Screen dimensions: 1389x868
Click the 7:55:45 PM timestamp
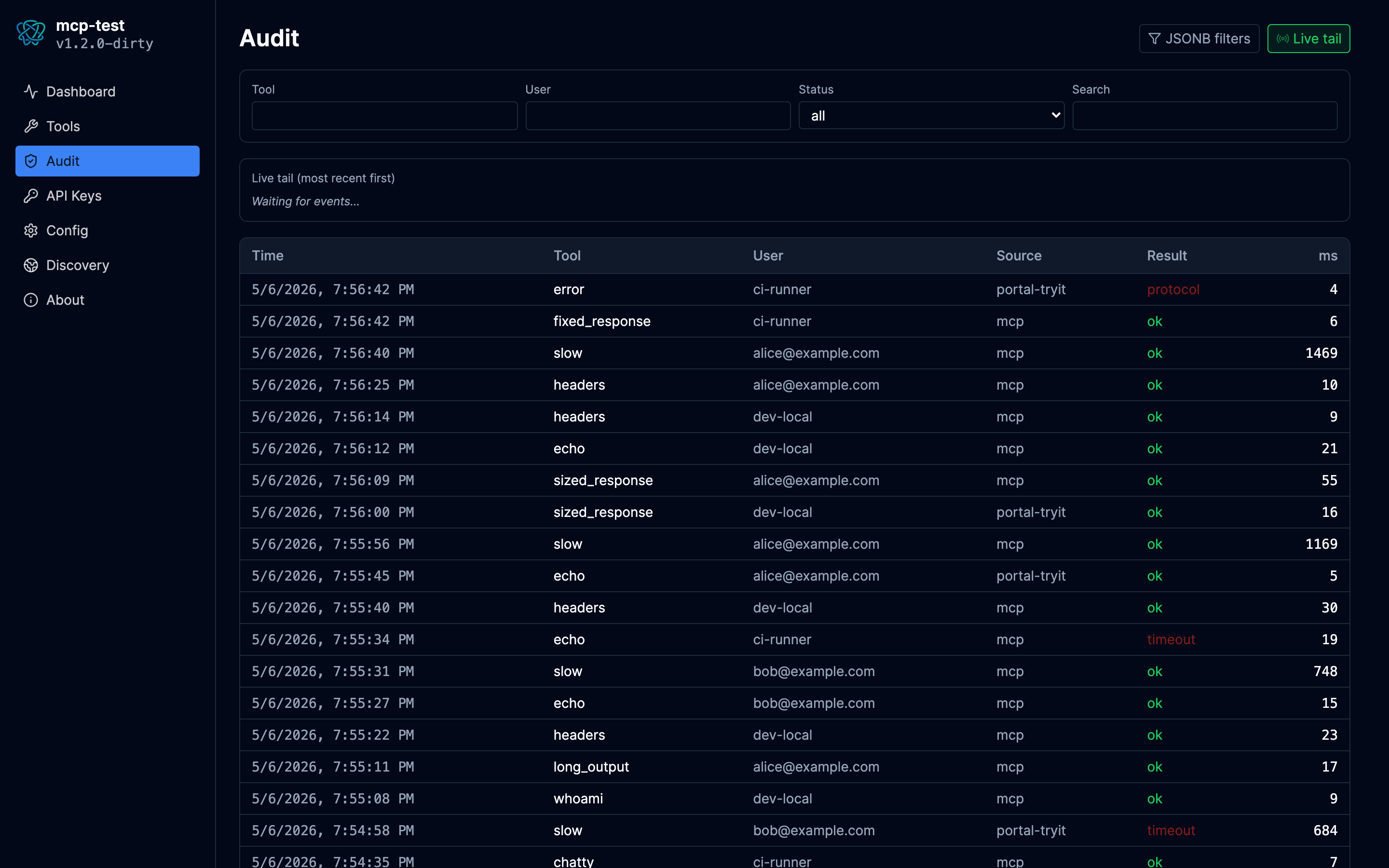(333, 576)
